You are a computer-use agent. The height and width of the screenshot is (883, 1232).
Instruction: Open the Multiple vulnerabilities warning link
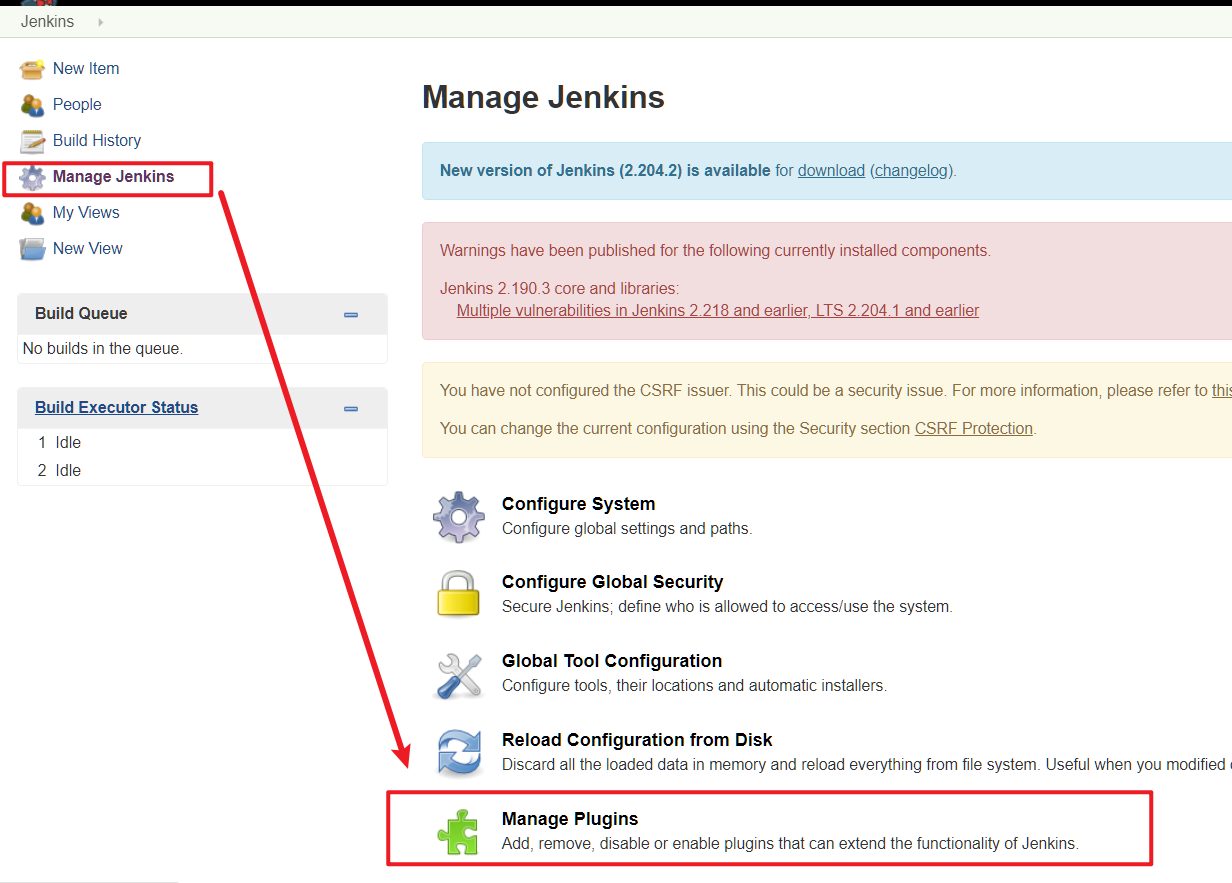(718, 310)
